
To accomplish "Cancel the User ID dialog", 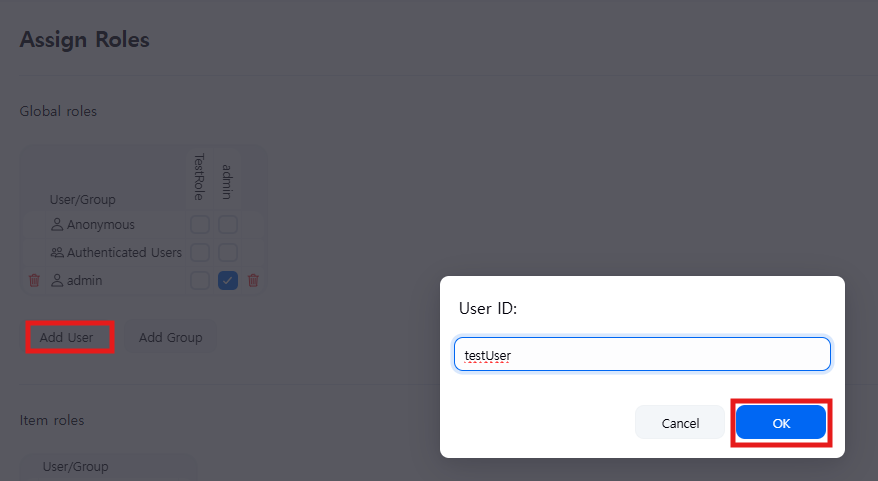I will click(680, 423).
